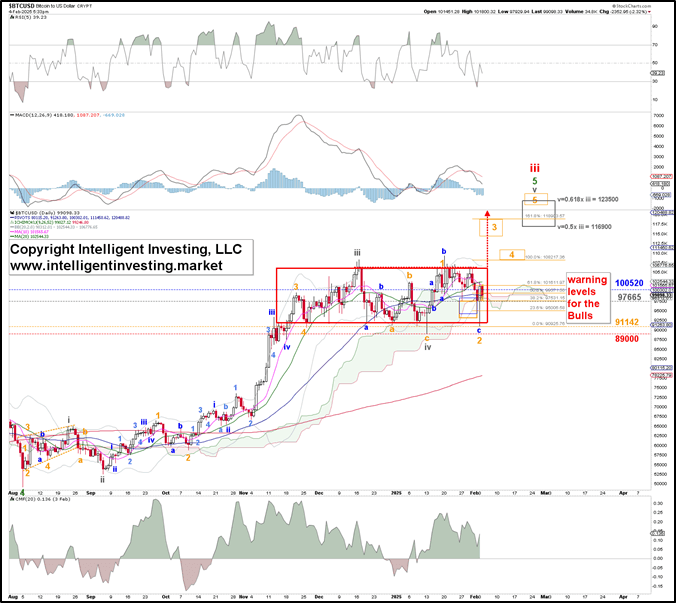Click the orange '2' below the blue 'c' label
Viewport: 676px width, 603px height.
pyautogui.click(x=479, y=341)
